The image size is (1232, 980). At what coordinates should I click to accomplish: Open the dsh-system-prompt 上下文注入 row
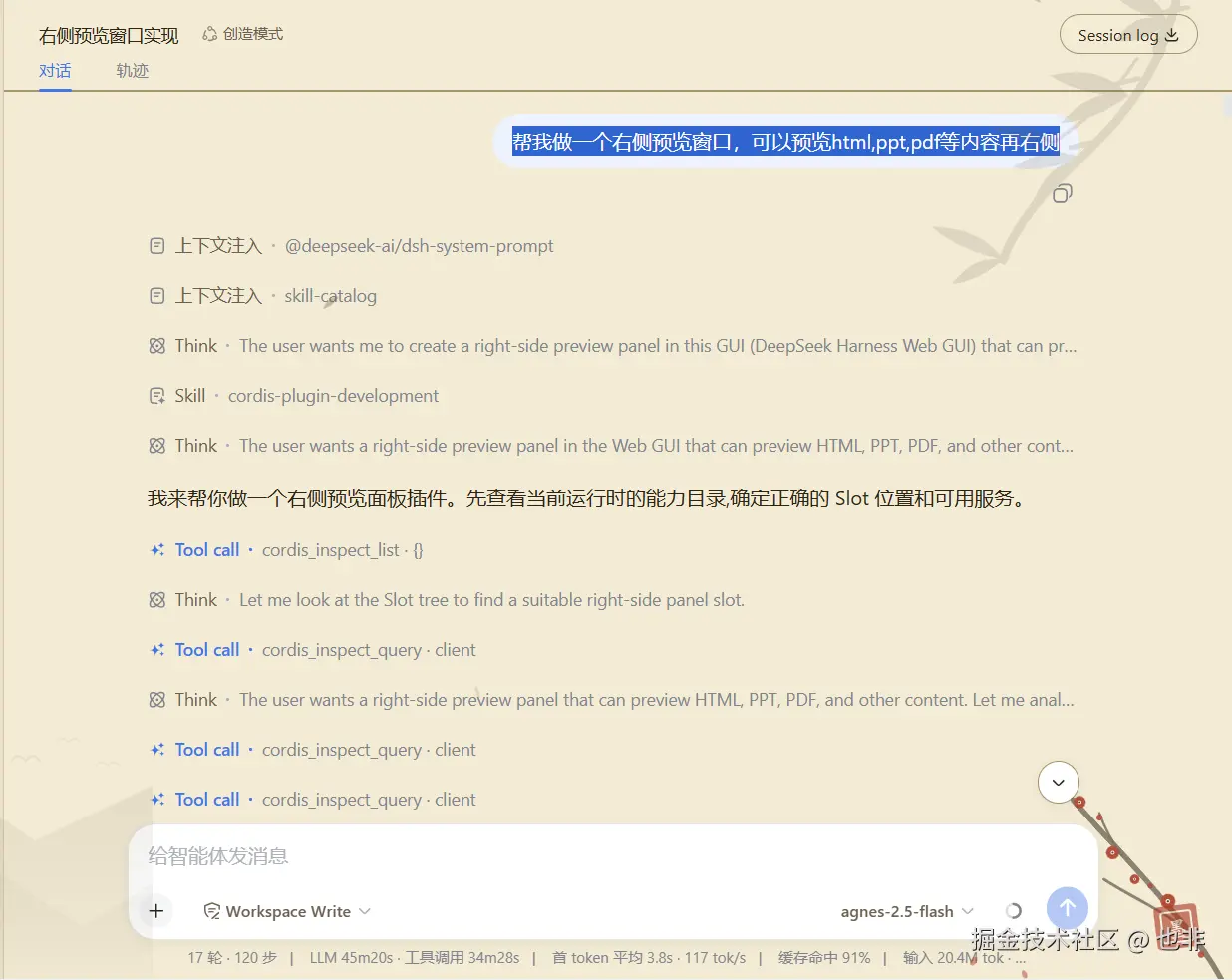(351, 246)
